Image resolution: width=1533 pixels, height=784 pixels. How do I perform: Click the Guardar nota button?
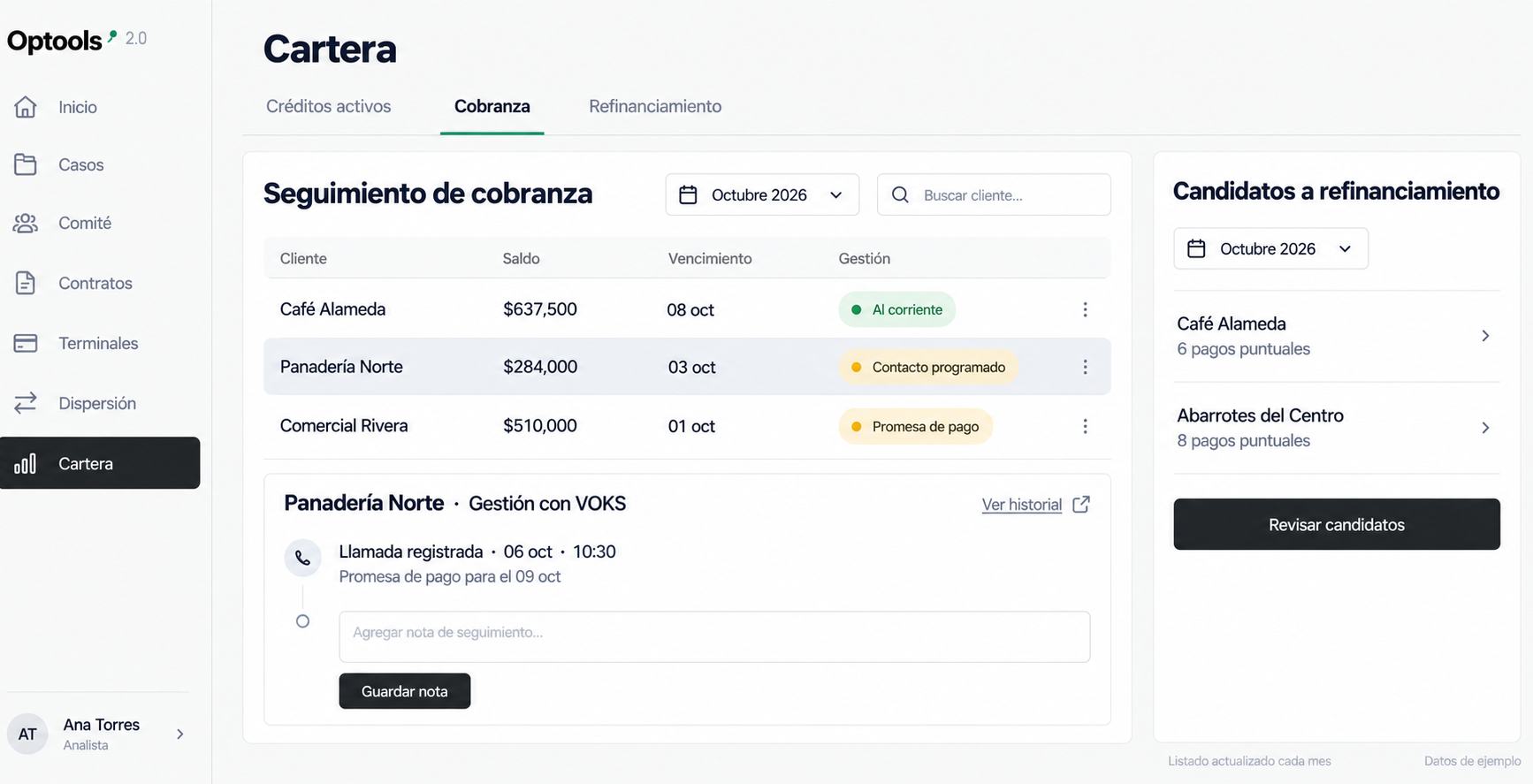click(405, 691)
